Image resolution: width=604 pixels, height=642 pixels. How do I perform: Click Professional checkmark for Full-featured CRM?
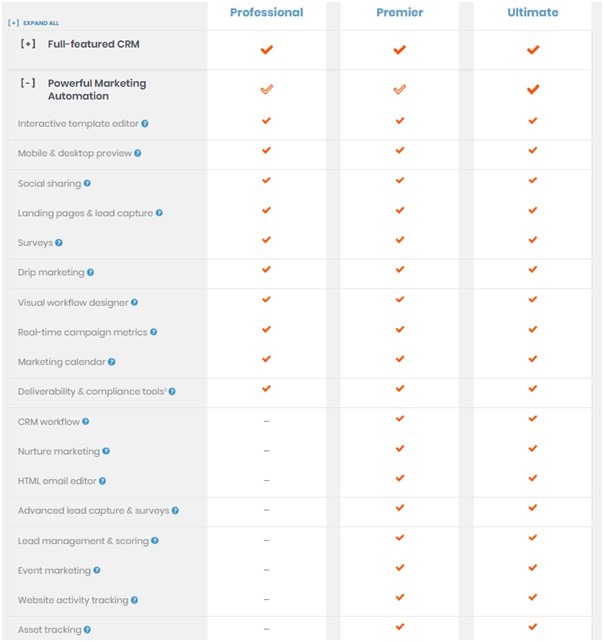[x=267, y=50]
